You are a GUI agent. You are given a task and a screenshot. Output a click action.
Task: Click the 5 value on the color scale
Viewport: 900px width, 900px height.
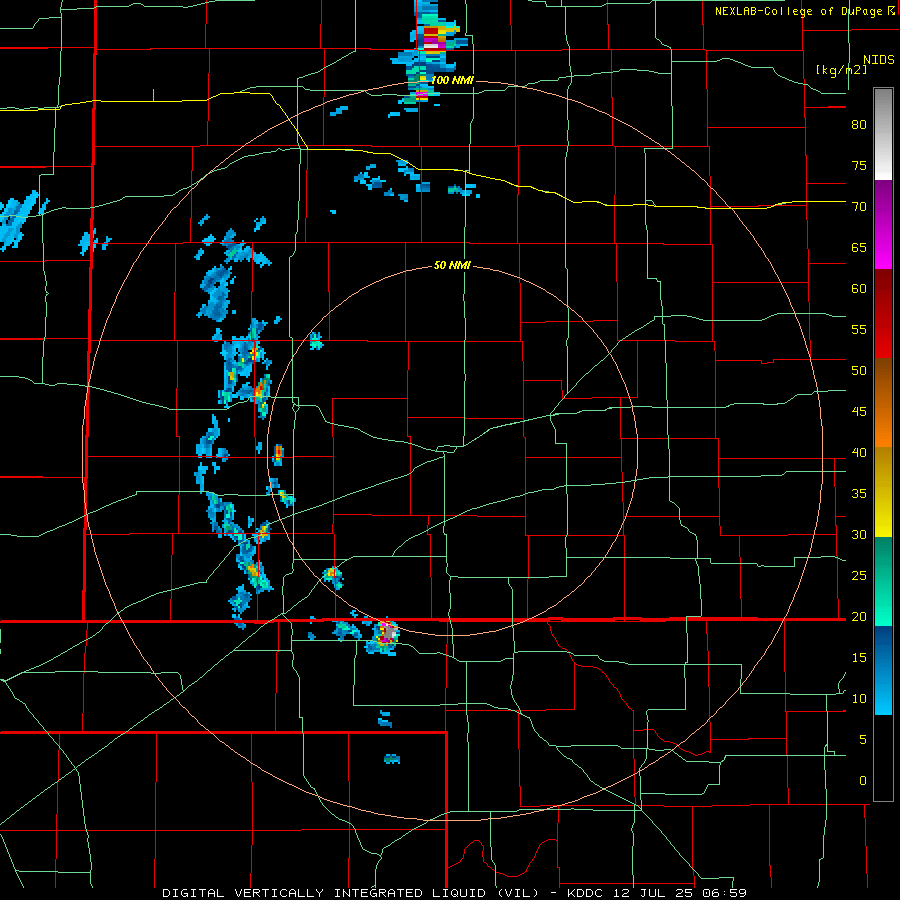tap(863, 739)
